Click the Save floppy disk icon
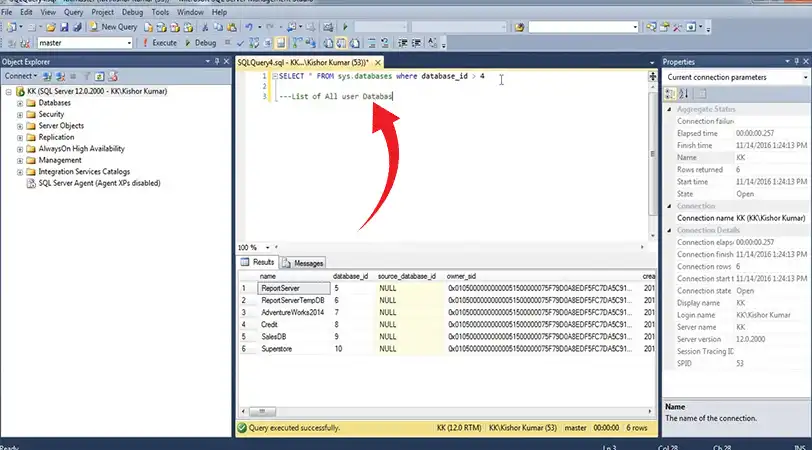The image size is (812, 450). point(64,27)
